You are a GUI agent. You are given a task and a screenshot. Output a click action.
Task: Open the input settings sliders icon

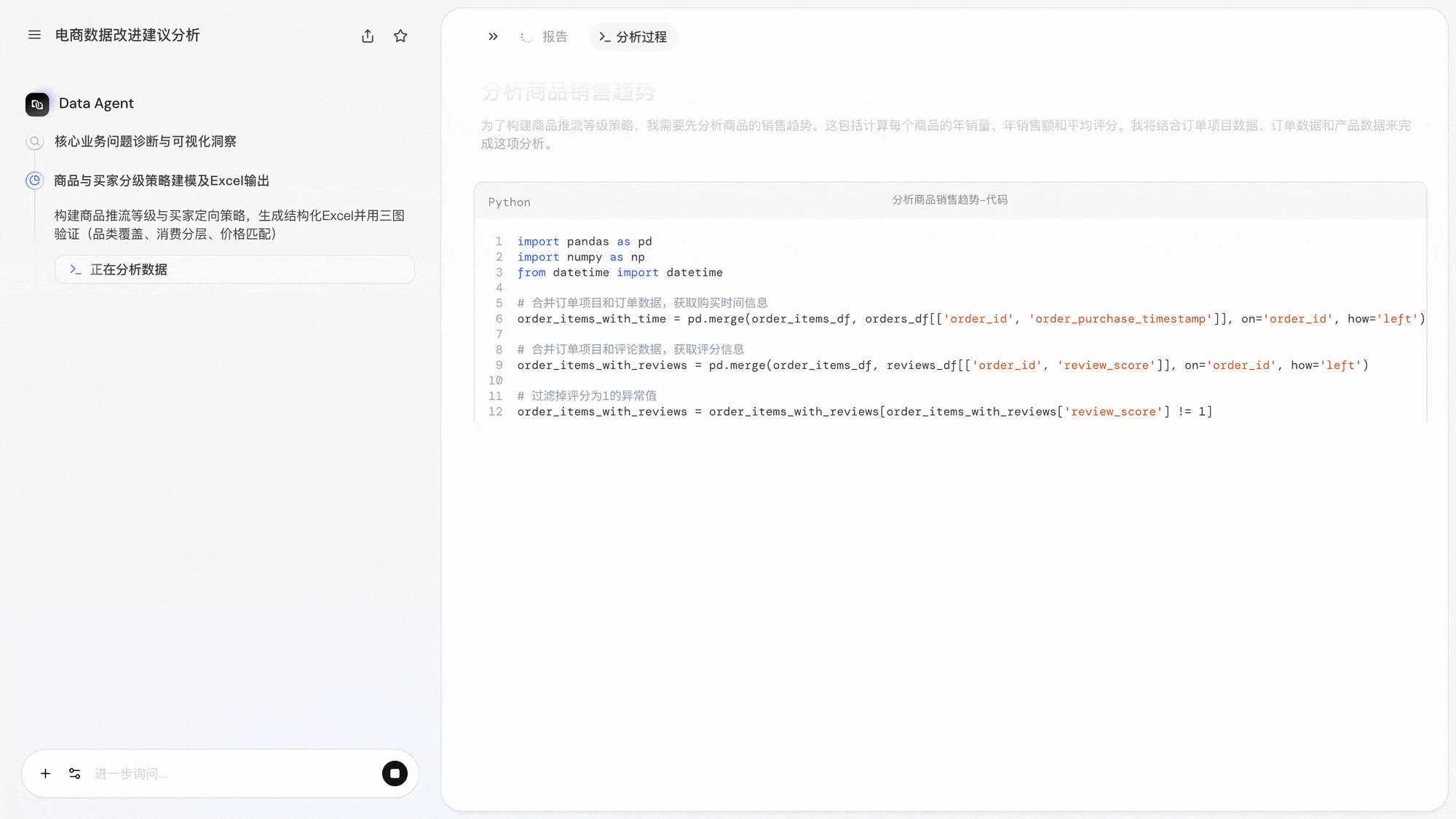[x=74, y=773]
